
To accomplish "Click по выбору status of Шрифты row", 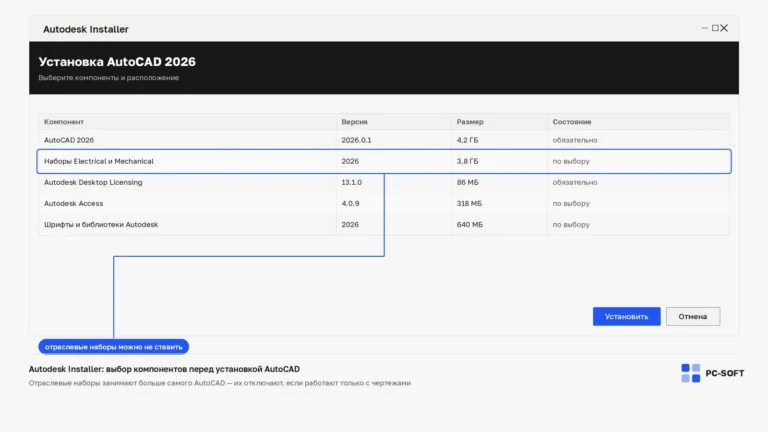I will tap(571, 224).
